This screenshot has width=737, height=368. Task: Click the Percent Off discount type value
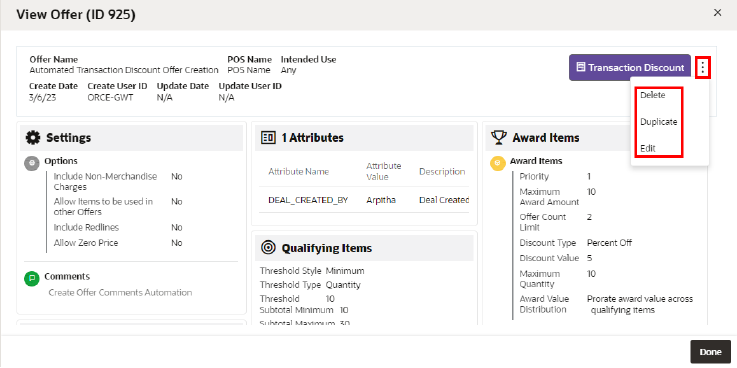(x=610, y=243)
